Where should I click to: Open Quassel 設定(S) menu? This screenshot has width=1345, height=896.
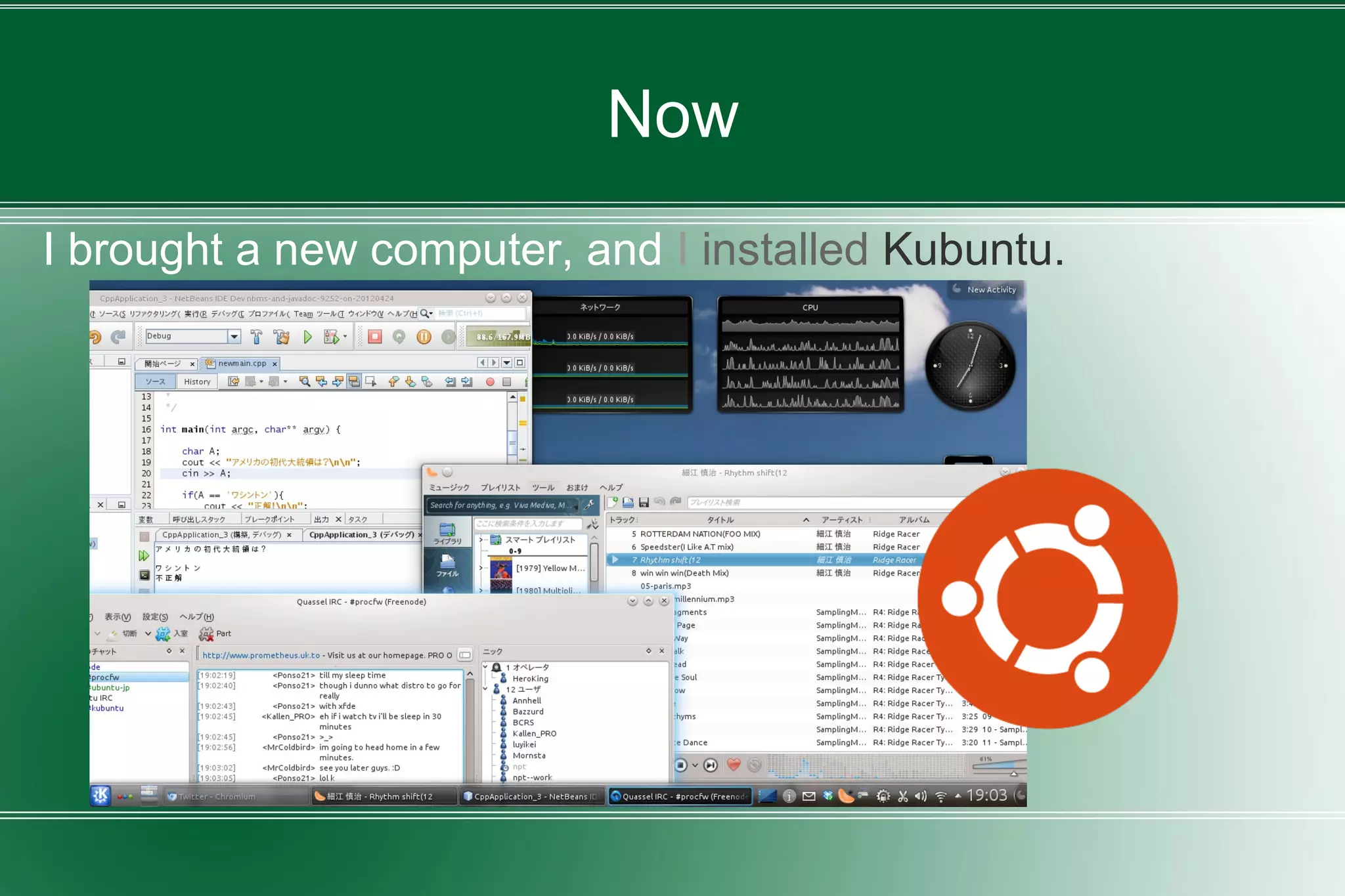[155, 617]
